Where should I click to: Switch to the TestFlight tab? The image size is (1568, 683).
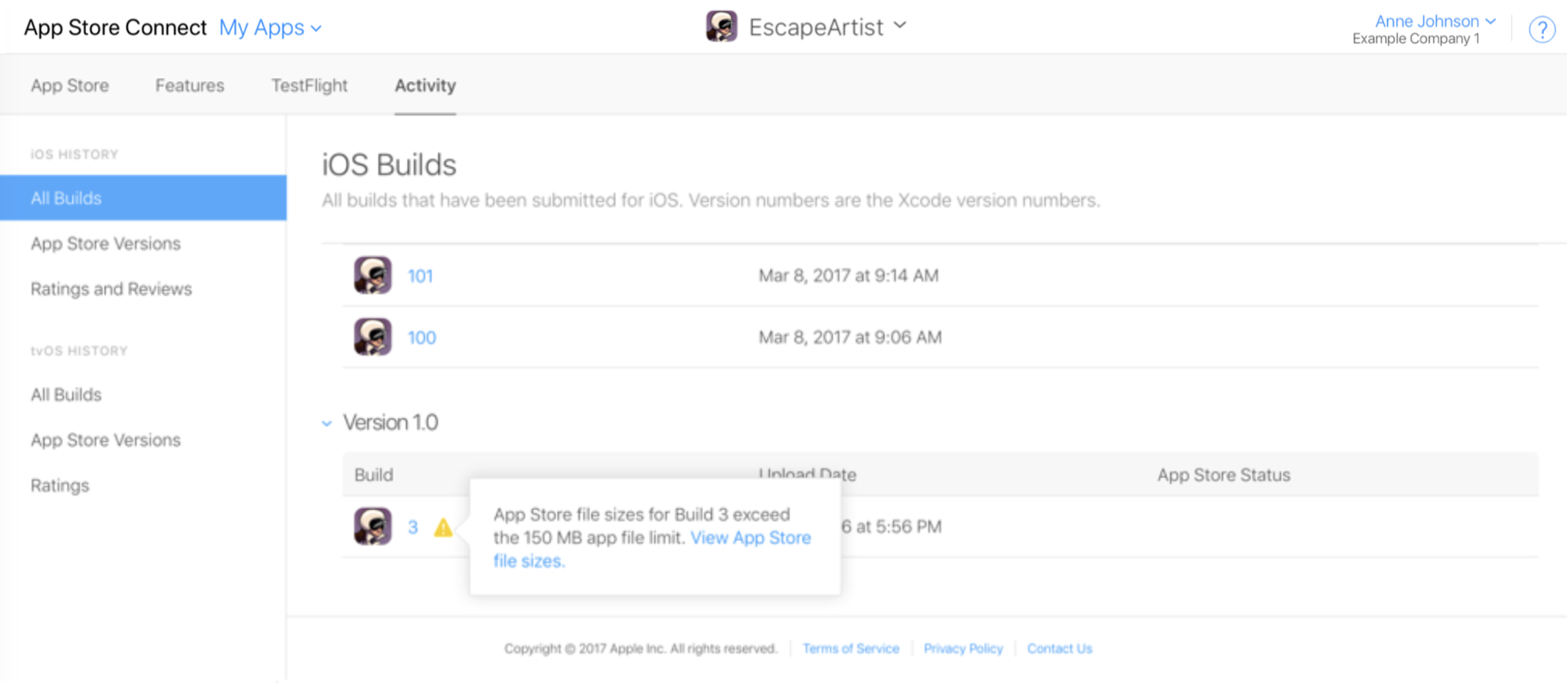[309, 85]
